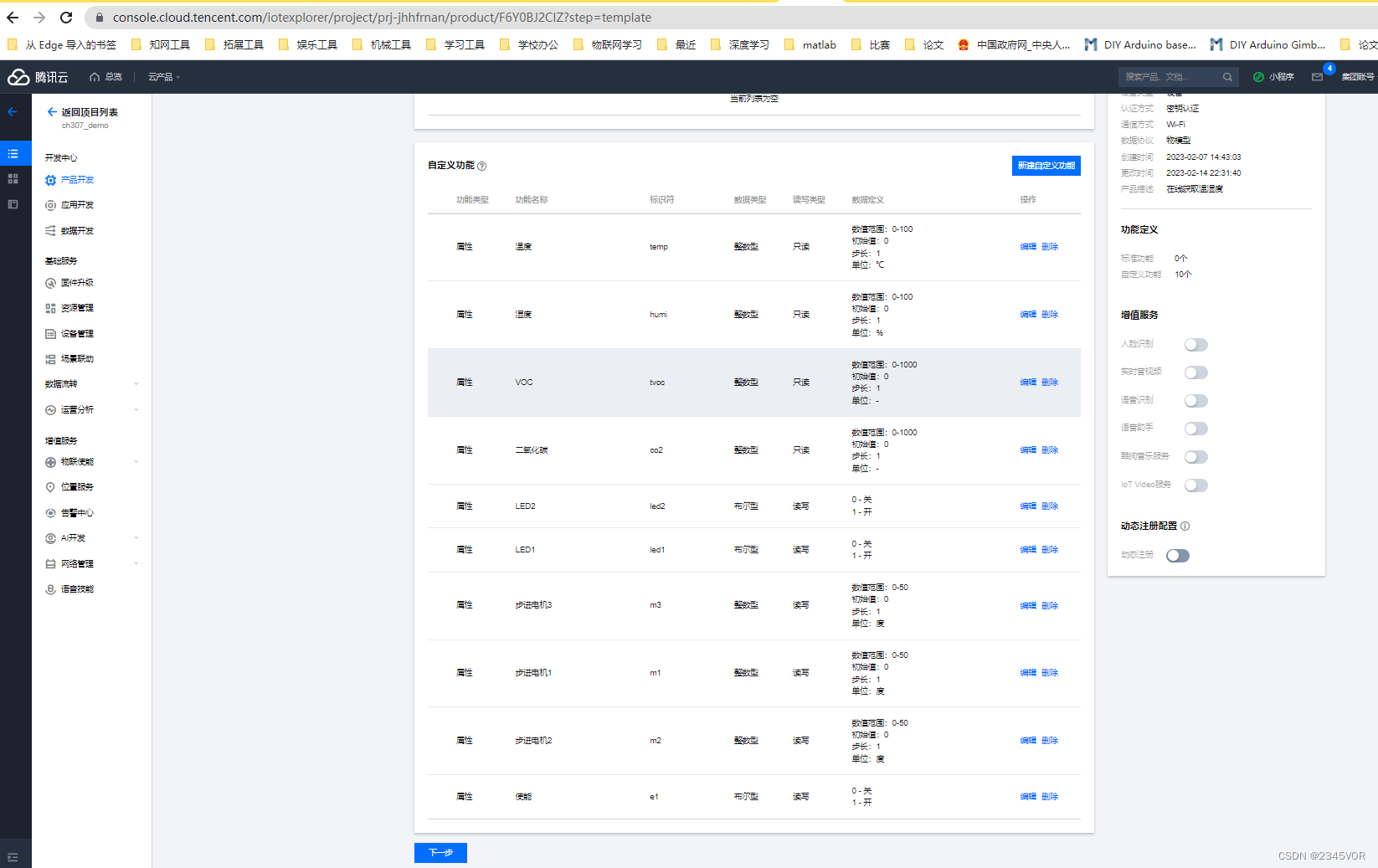Delete the m1 步进电机1 row
Screen dimensions: 1378x868
point(1050,673)
